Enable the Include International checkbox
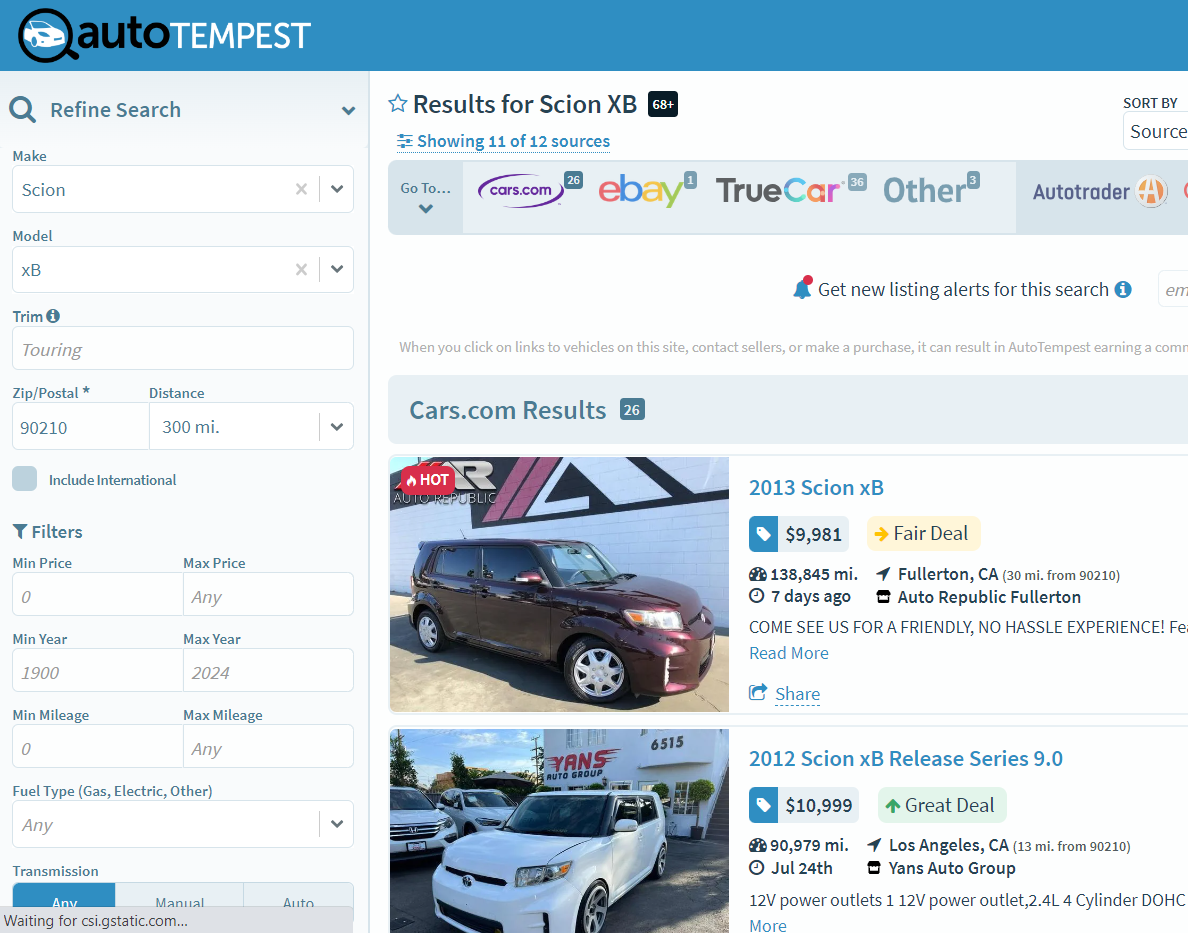 24,478
